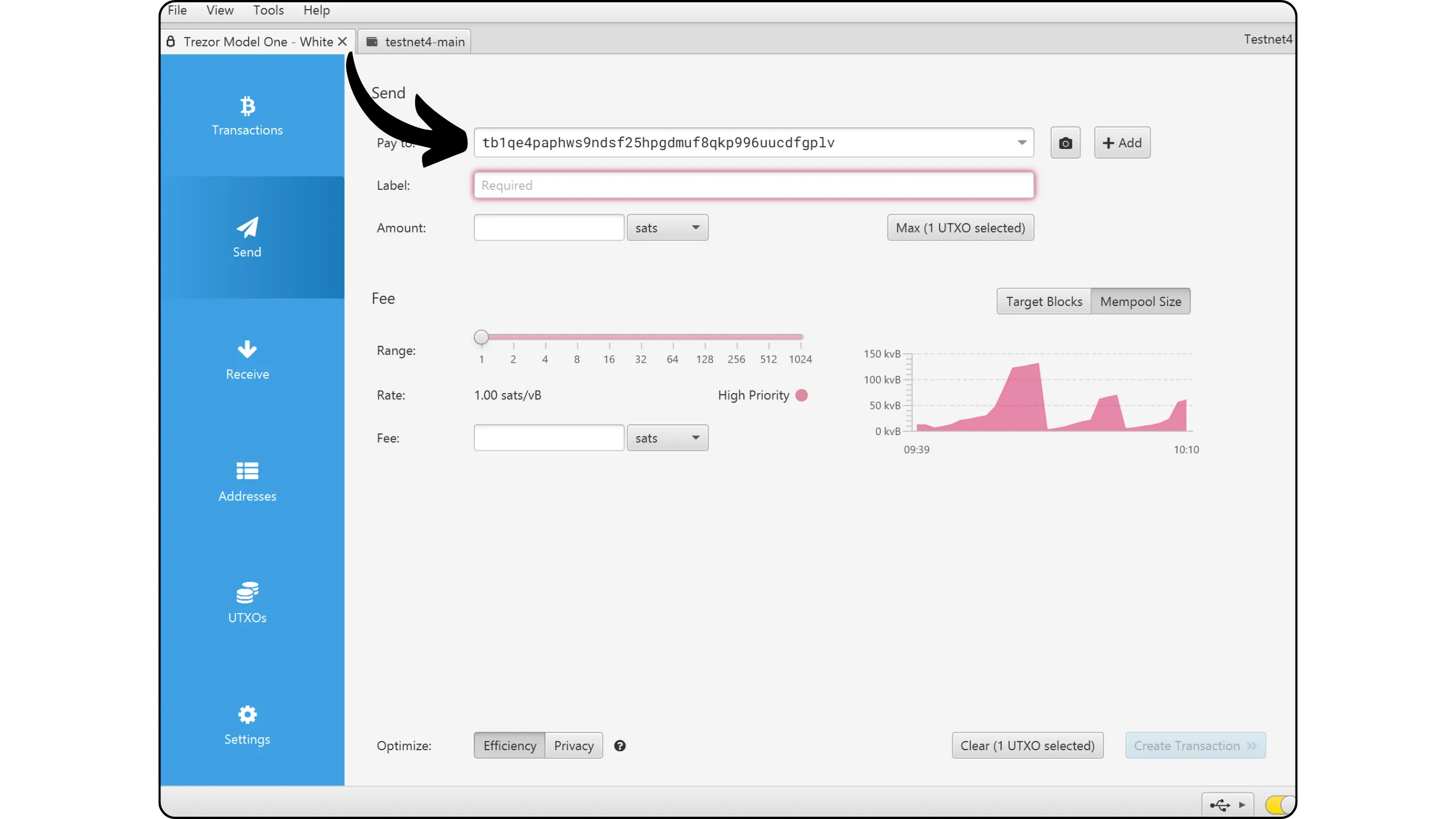Show the UTXOs coins view
The image size is (1456, 819).
click(247, 603)
